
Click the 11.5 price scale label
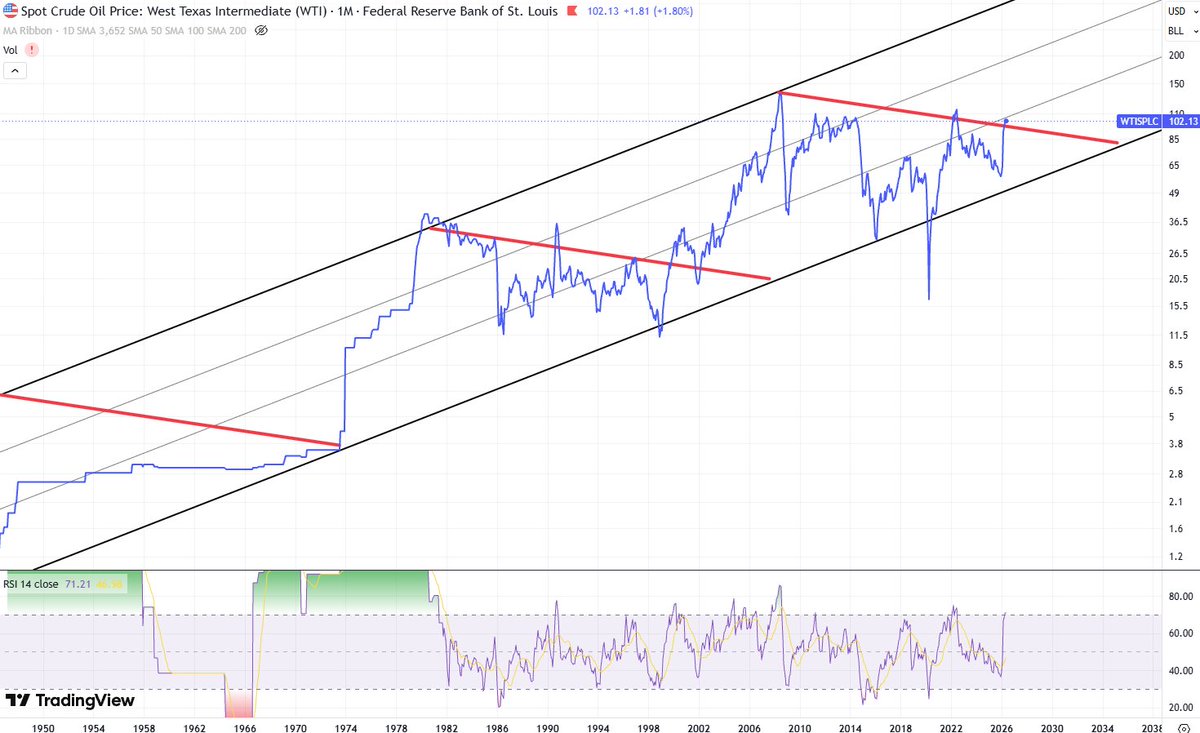(x=1178, y=335)
